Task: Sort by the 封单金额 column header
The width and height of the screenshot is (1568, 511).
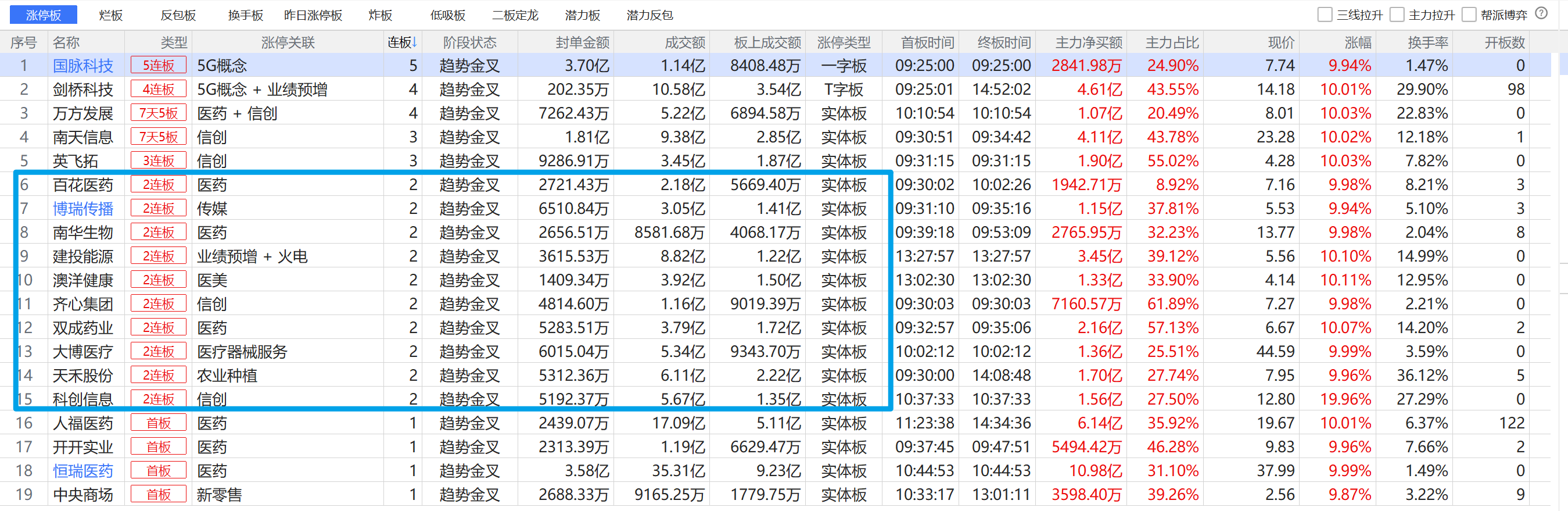Action: click(583, 42)
